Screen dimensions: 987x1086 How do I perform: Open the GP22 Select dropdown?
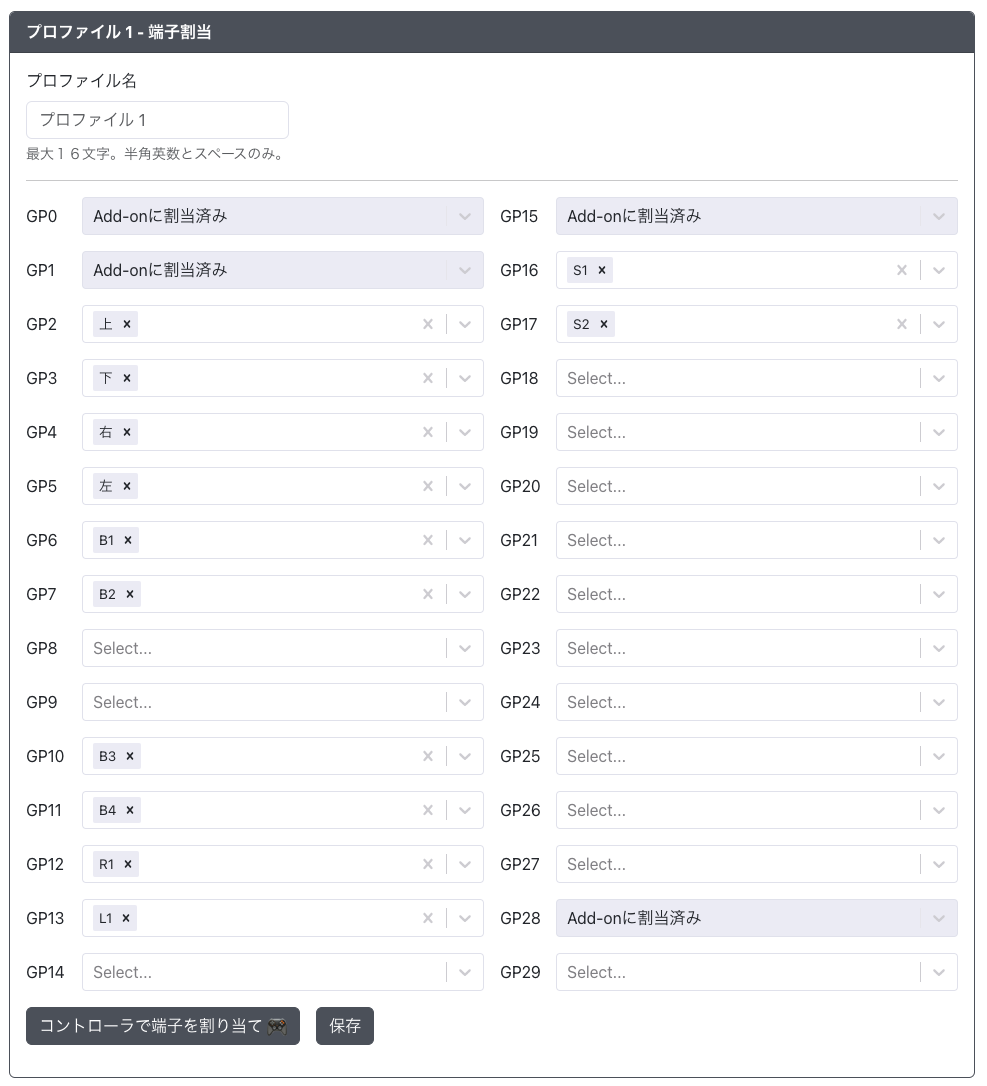[737, 594]
